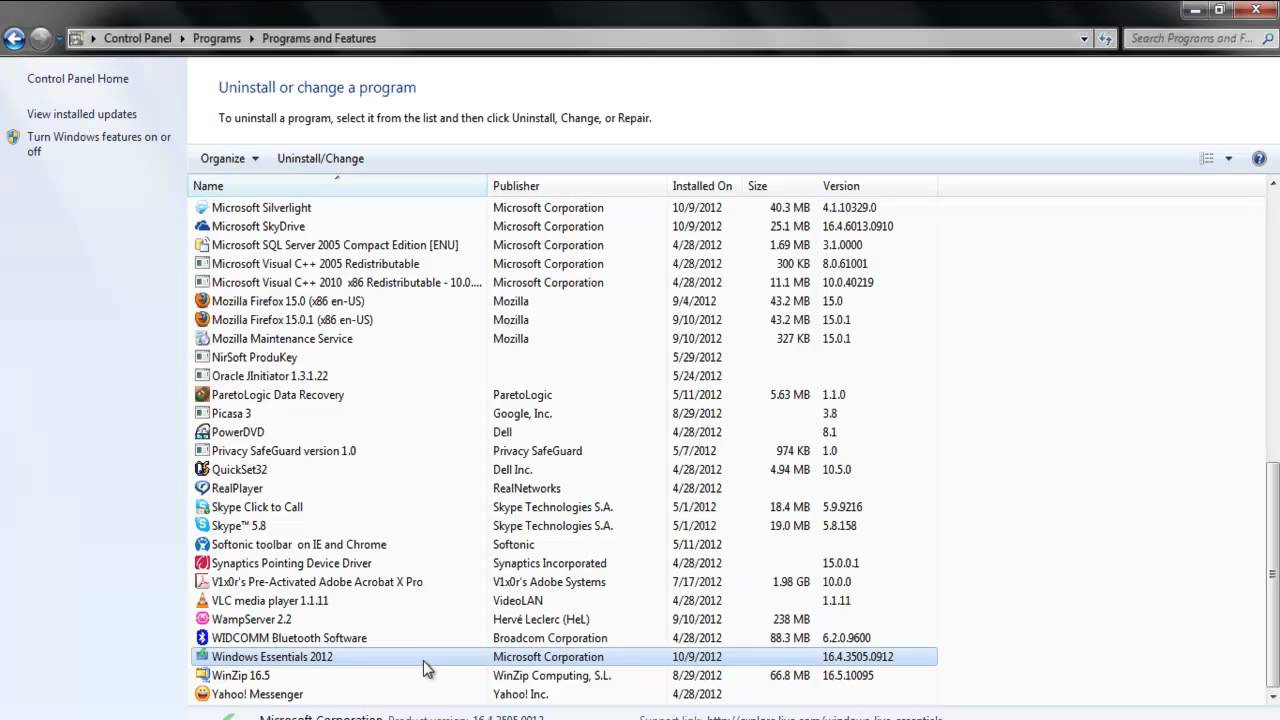Open Control Panel Home link
This screenshot has width=1280, height=720.
click(78, 79)
